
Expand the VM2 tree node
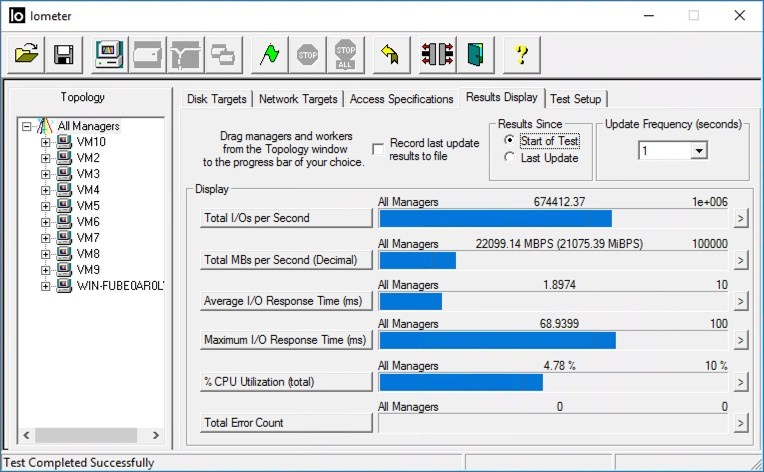tap(45, 158)
